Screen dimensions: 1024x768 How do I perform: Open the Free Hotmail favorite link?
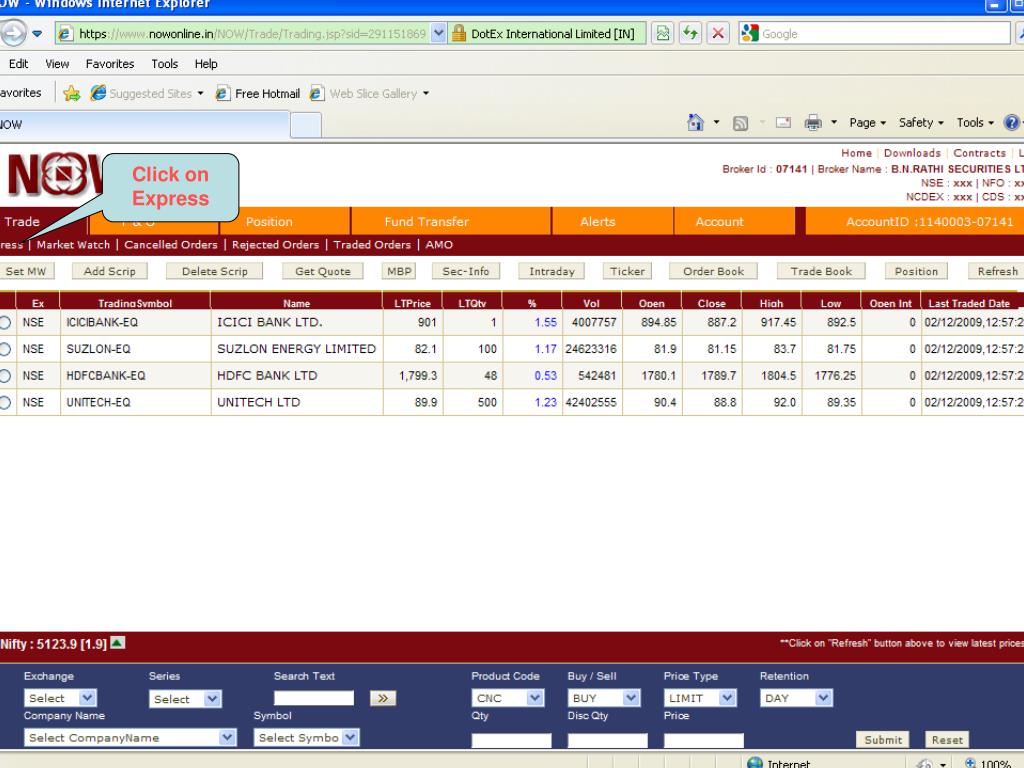(x=258, y=93)
